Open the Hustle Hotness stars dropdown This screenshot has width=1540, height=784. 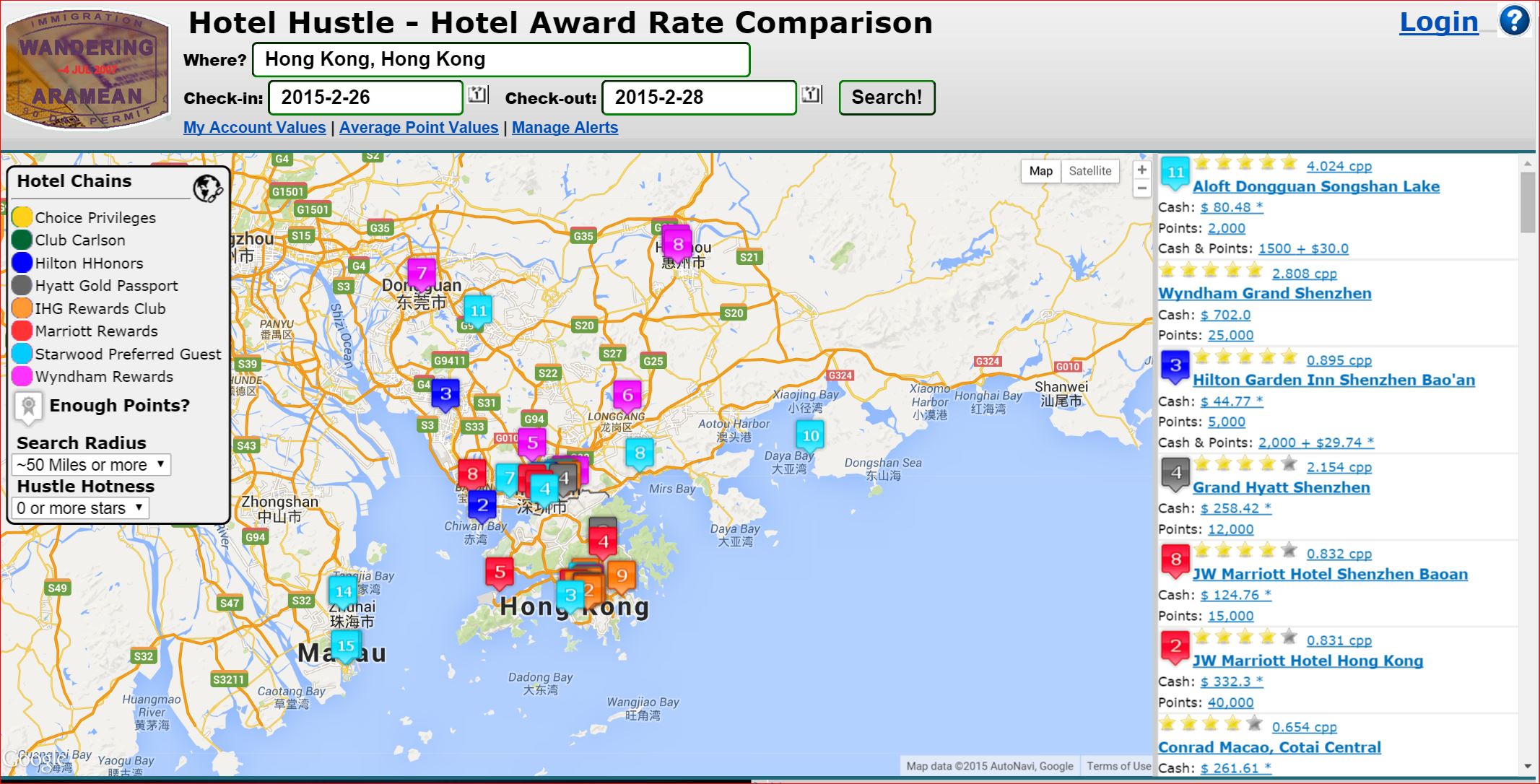pos(81,508)
